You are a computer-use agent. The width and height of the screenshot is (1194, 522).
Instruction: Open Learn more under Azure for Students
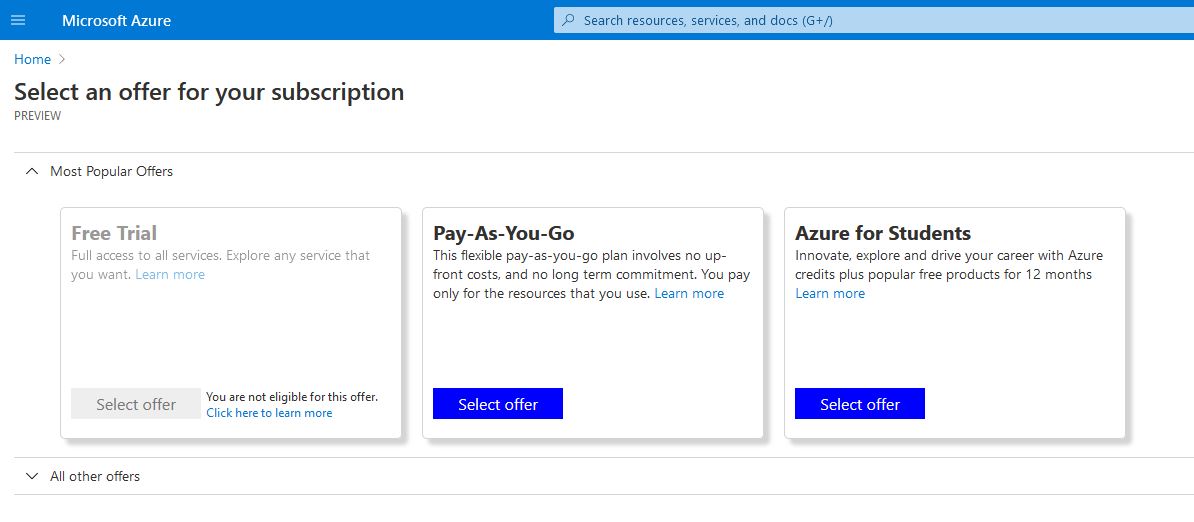pyautogui.click(x=830, y=294)
